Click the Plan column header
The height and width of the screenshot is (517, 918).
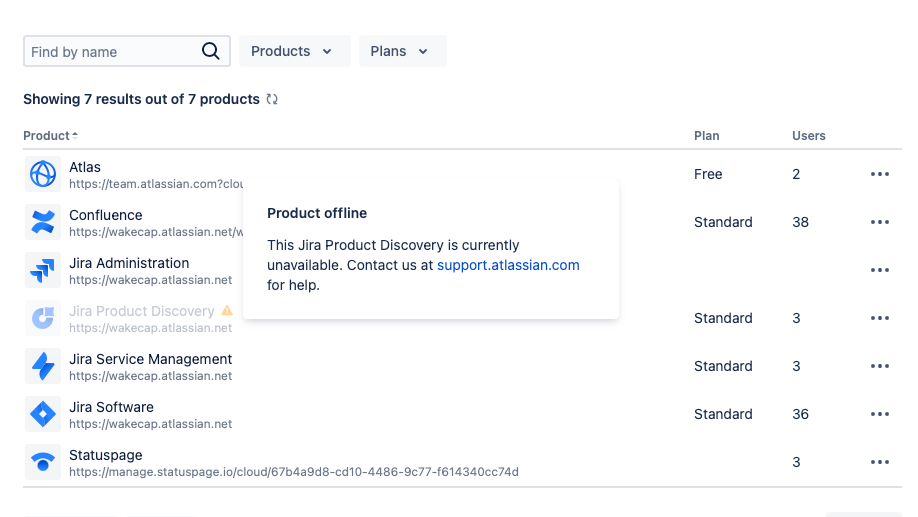707,135
